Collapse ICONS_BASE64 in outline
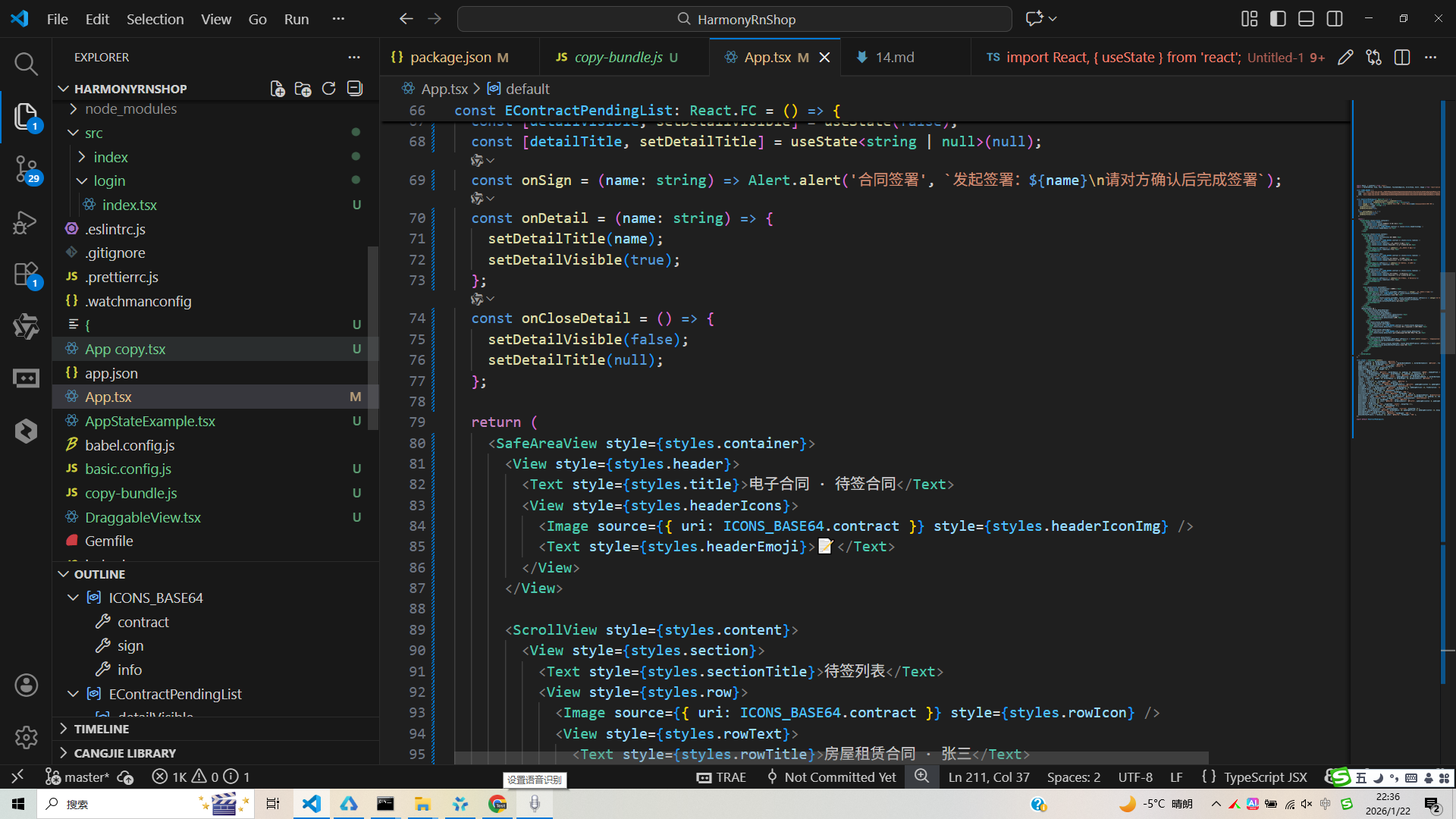Image resolution: width=1456 pixels, height=819 pixels. click(74, 598)
